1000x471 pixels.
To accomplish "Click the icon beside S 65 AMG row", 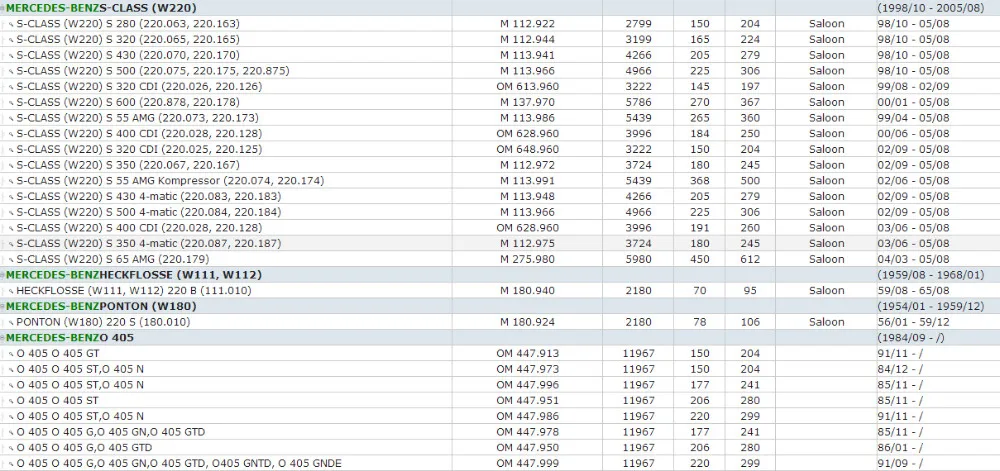I will pyautogui.click(x=11, y=259).
